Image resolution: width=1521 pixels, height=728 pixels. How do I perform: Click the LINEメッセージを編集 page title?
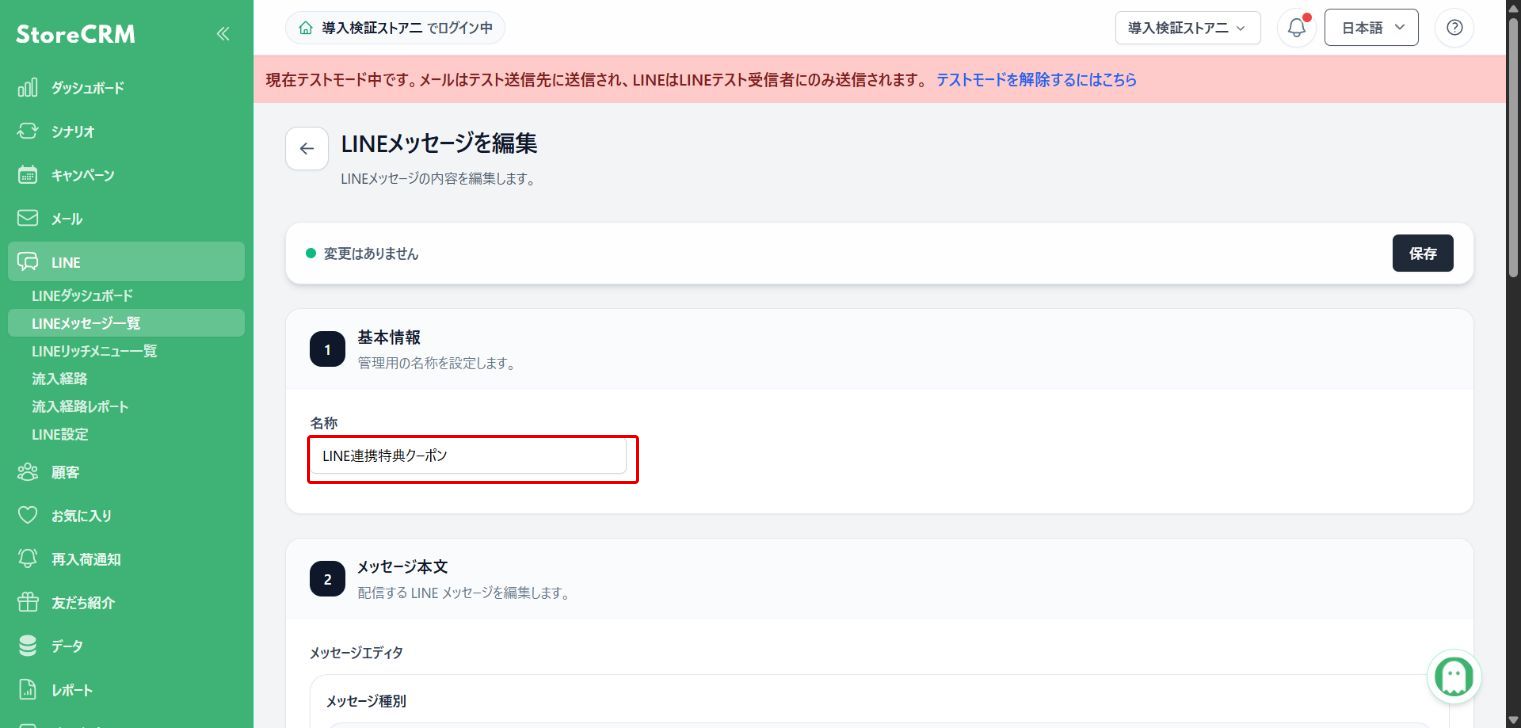[439, 143]
